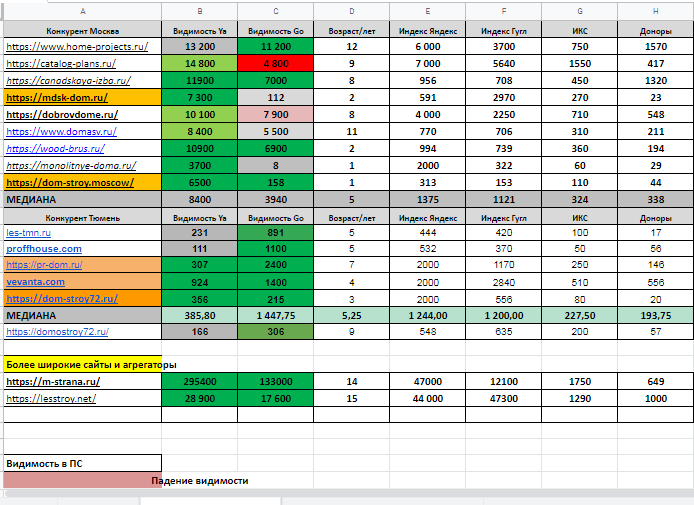
Task: Select the ИКС cell with value 1750
Action: [x=580, y=382]
